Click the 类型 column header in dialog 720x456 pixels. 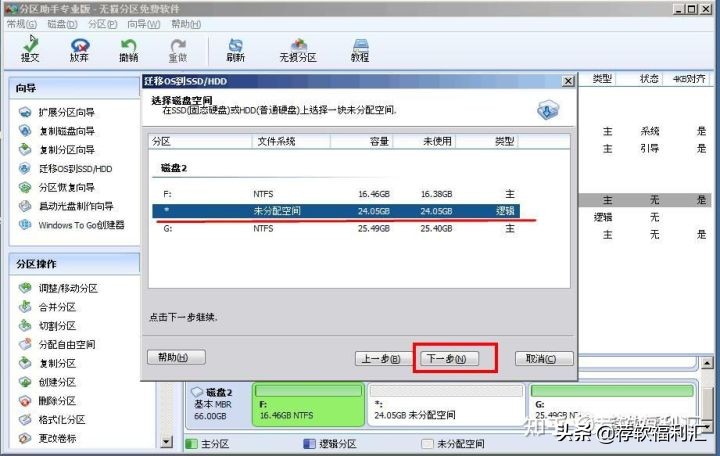click(487, 141)
